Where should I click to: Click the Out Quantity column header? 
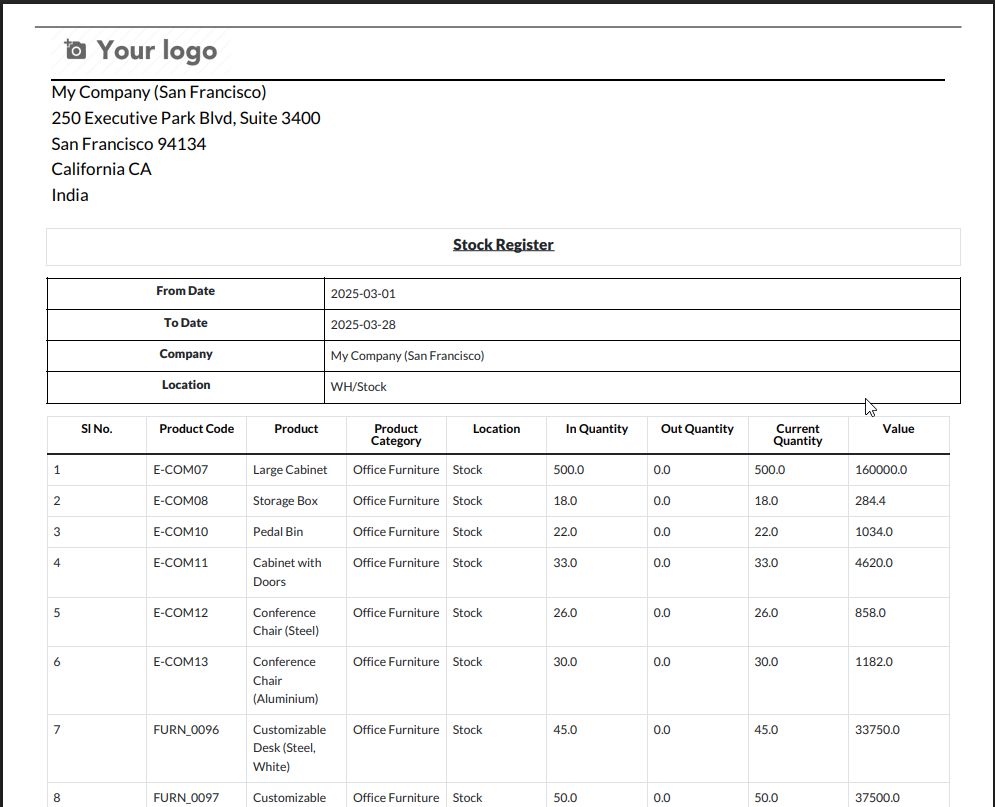coord(697,429)
